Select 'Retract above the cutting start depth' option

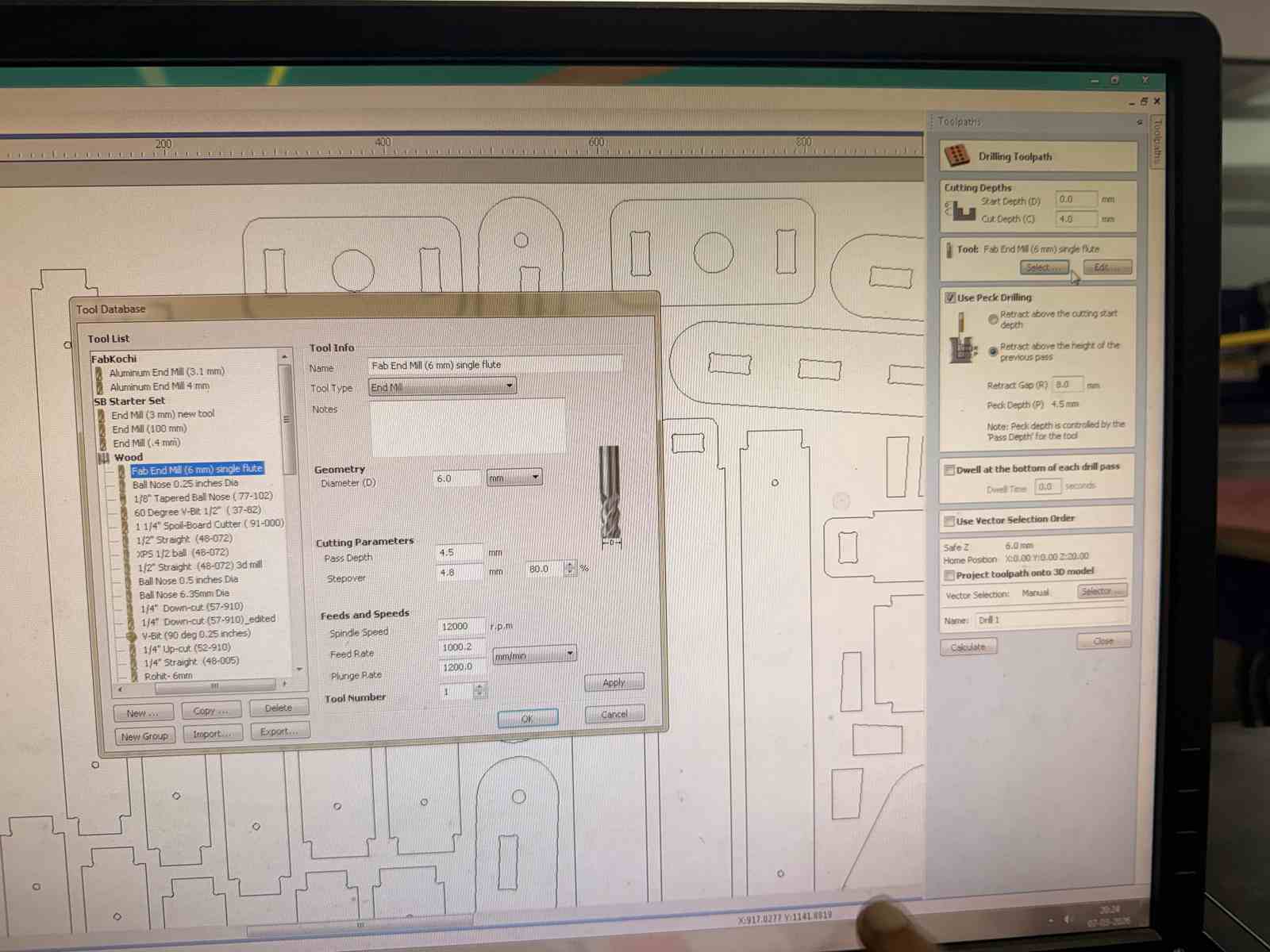pos(993,319)
